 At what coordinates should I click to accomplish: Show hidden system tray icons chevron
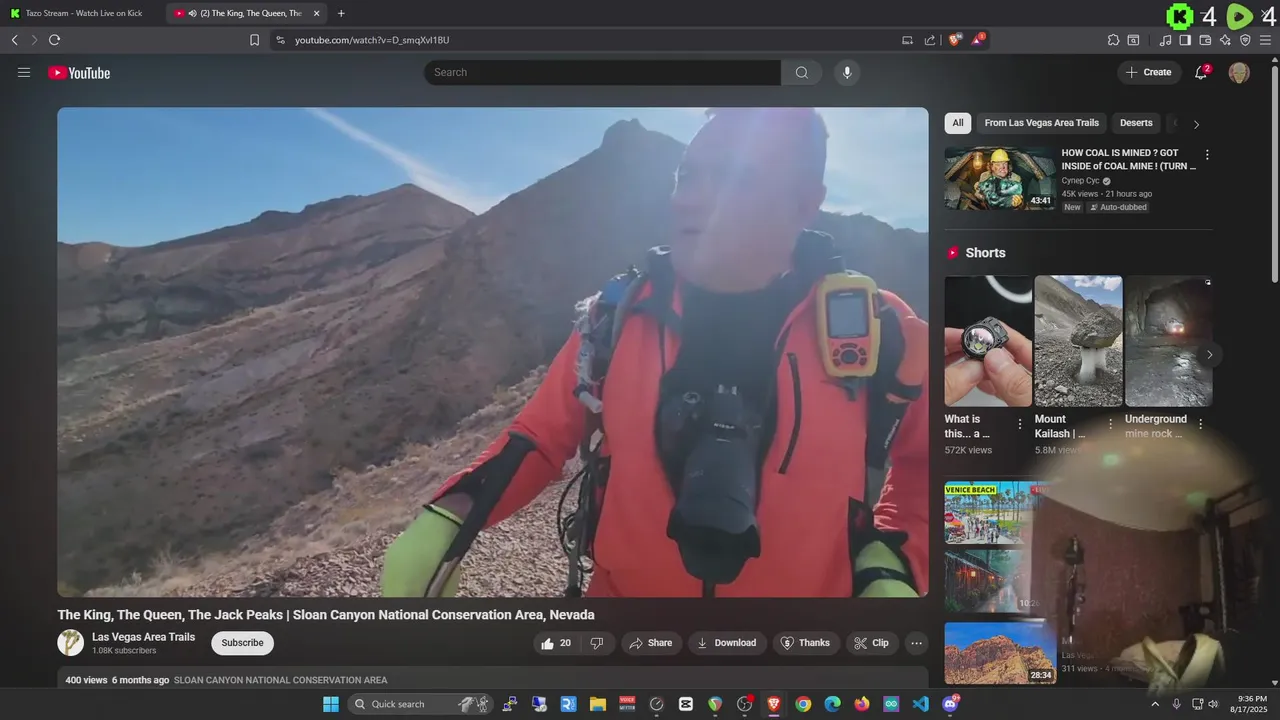coord(1155,704)
